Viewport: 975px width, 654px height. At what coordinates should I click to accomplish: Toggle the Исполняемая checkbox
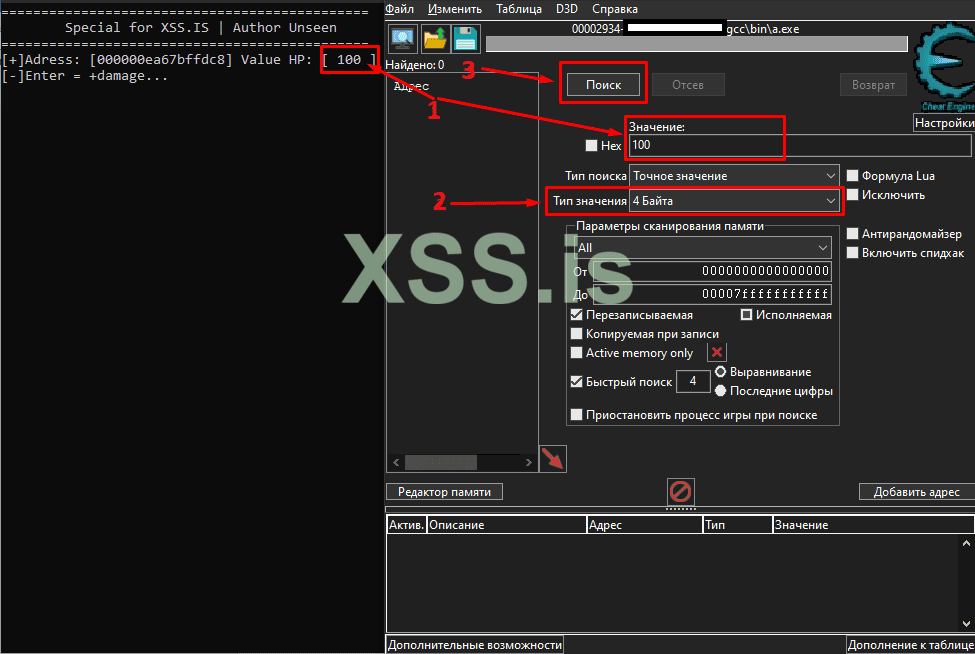746,315
